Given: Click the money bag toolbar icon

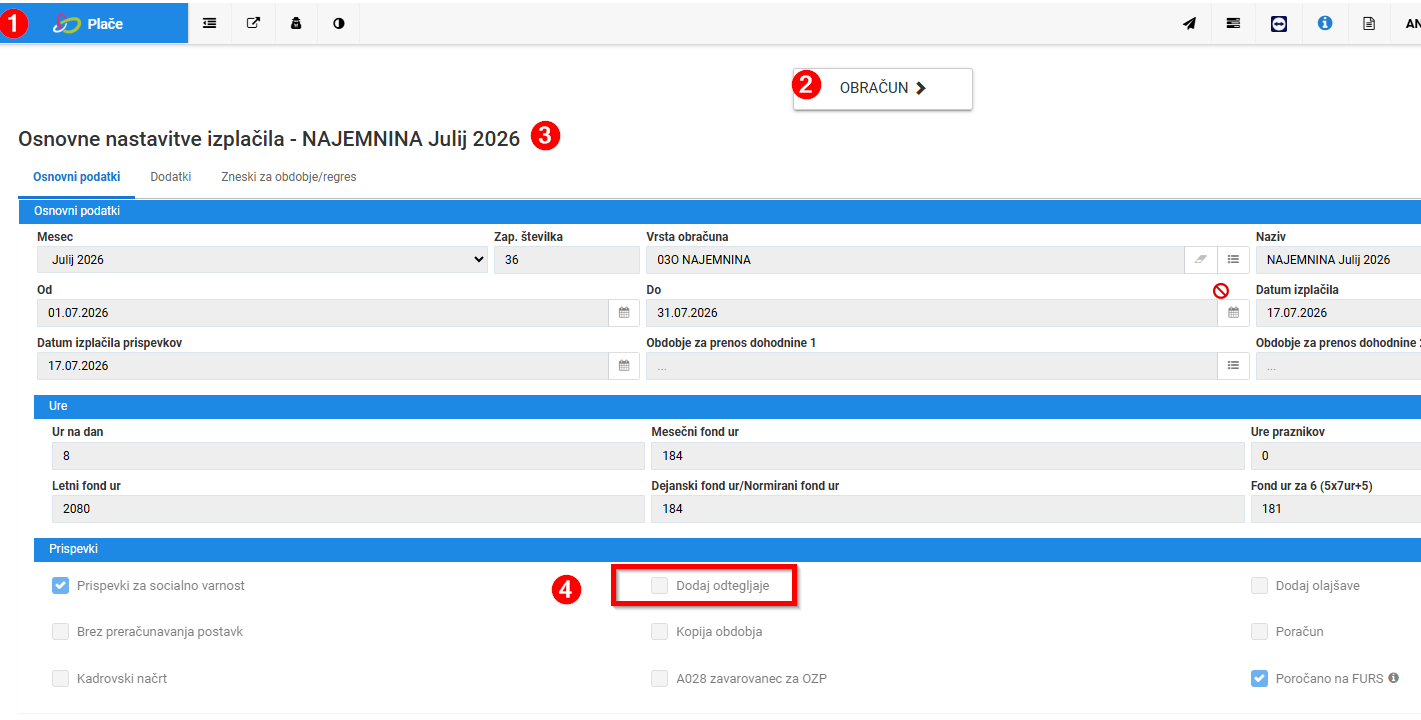Looking at the screenshot, I should pos(296,23).
